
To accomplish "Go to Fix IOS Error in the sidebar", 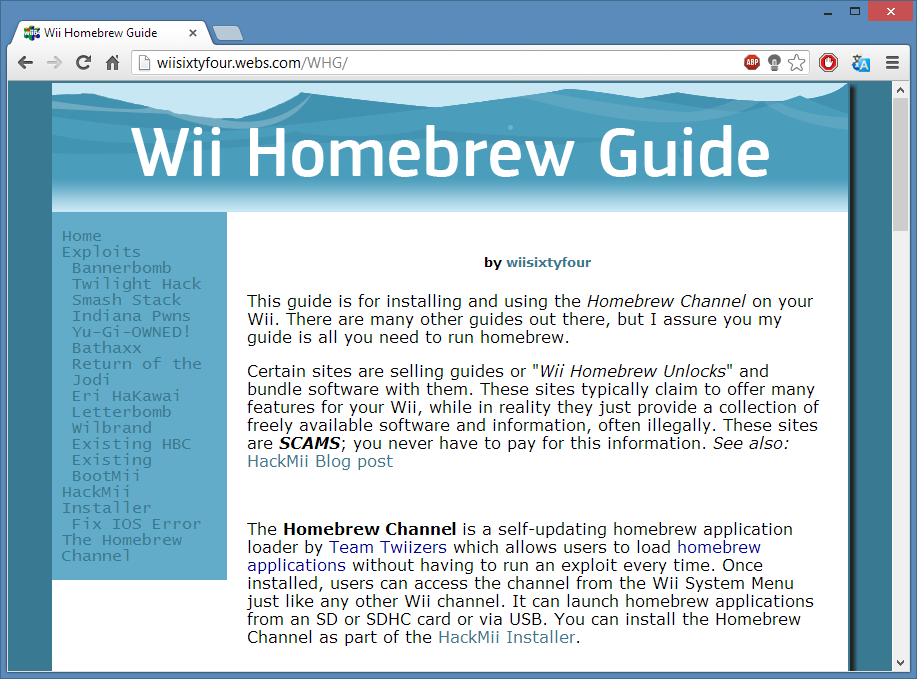I will point(136,524).
